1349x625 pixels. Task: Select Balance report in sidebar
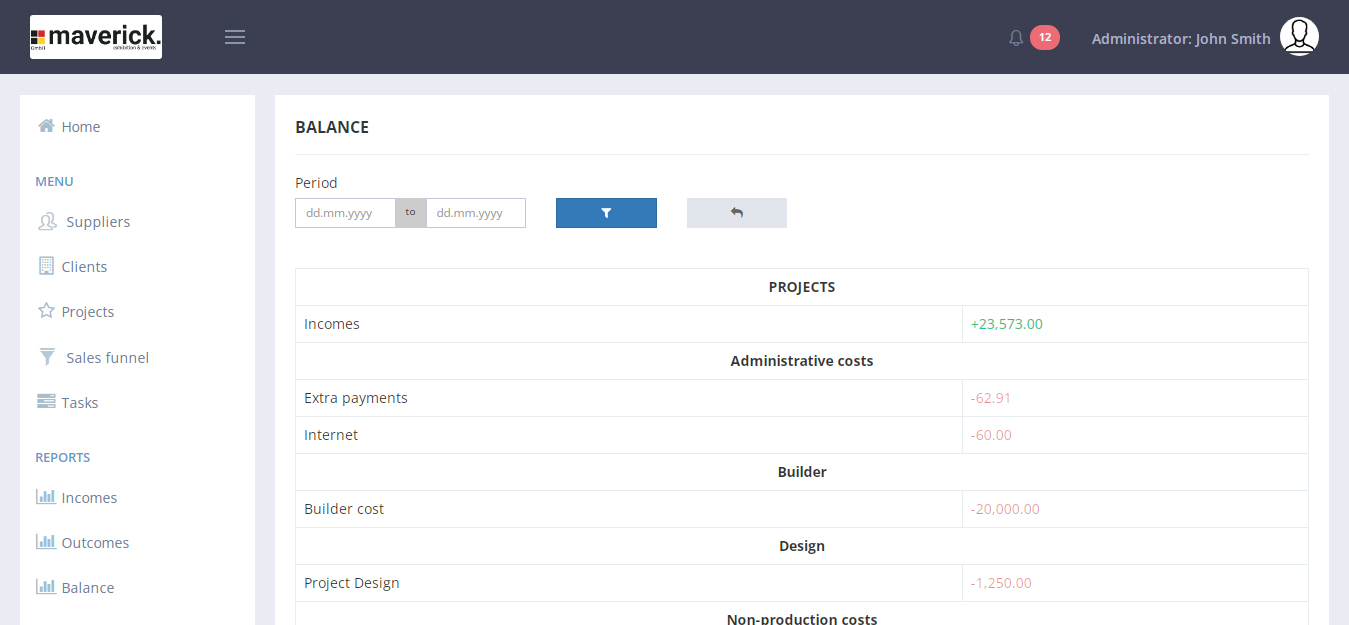click(87, 588)
